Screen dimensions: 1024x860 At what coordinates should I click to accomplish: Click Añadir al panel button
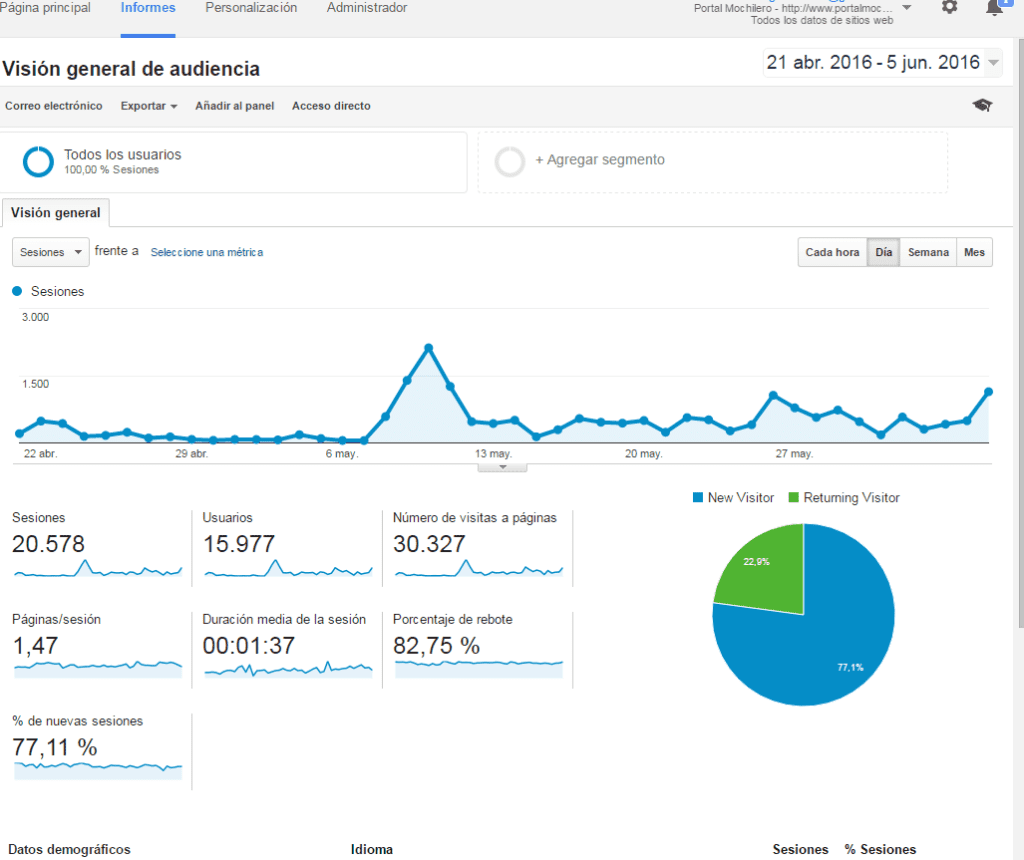coord(234,106)
